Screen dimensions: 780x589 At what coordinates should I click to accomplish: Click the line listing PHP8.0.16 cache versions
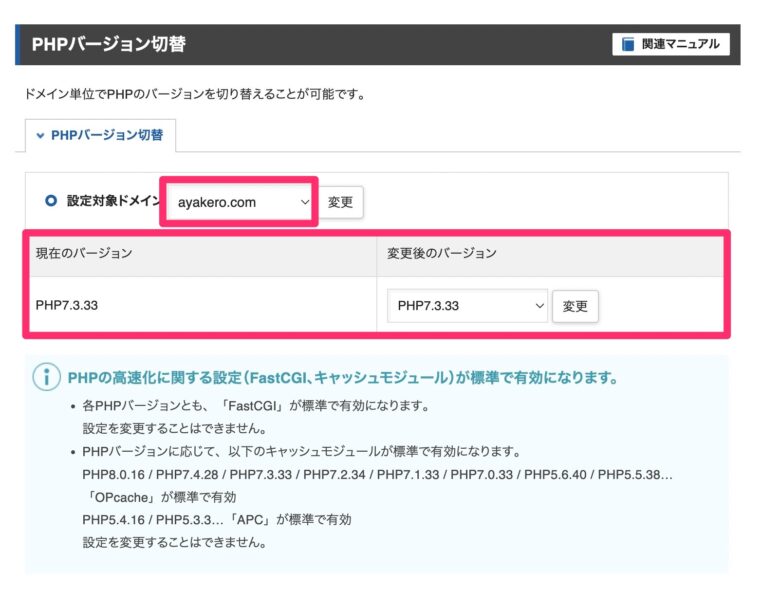point(377,475)
